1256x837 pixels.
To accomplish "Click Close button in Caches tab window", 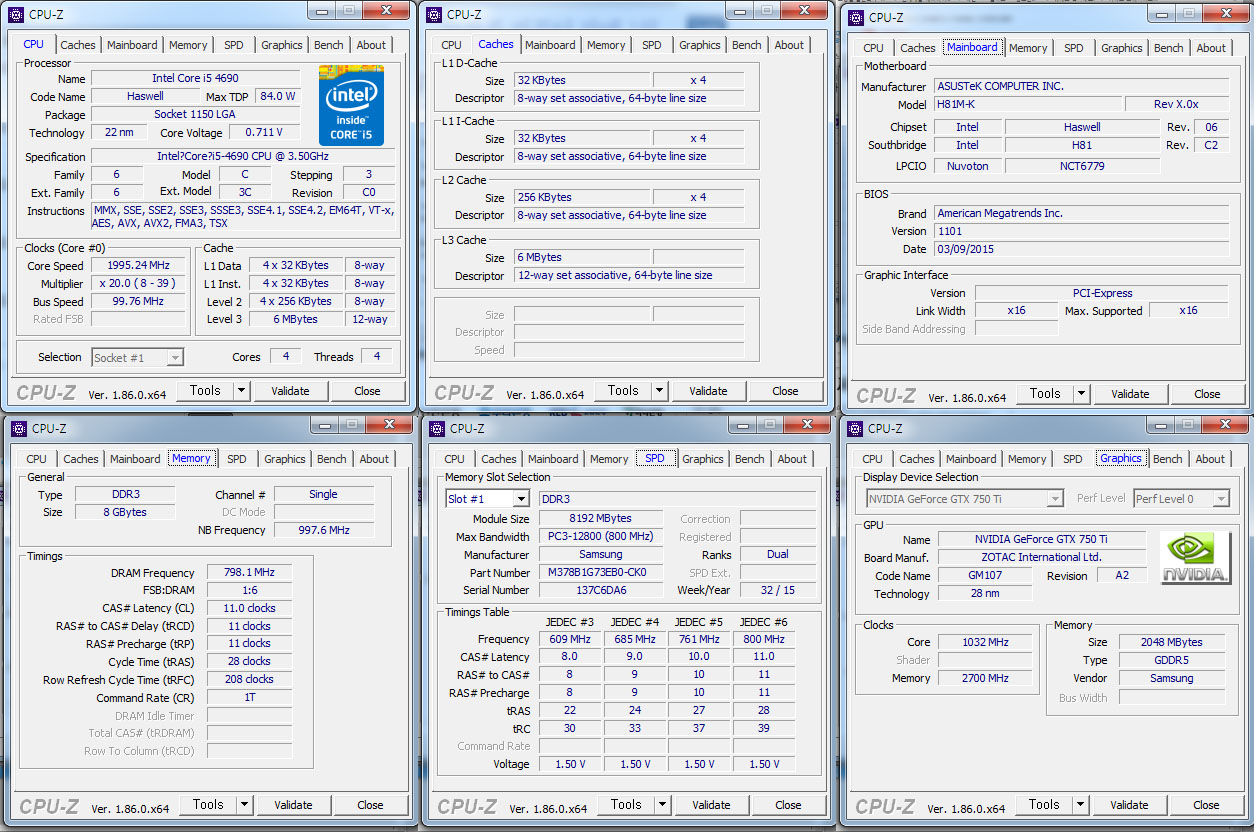I will 785,391.
